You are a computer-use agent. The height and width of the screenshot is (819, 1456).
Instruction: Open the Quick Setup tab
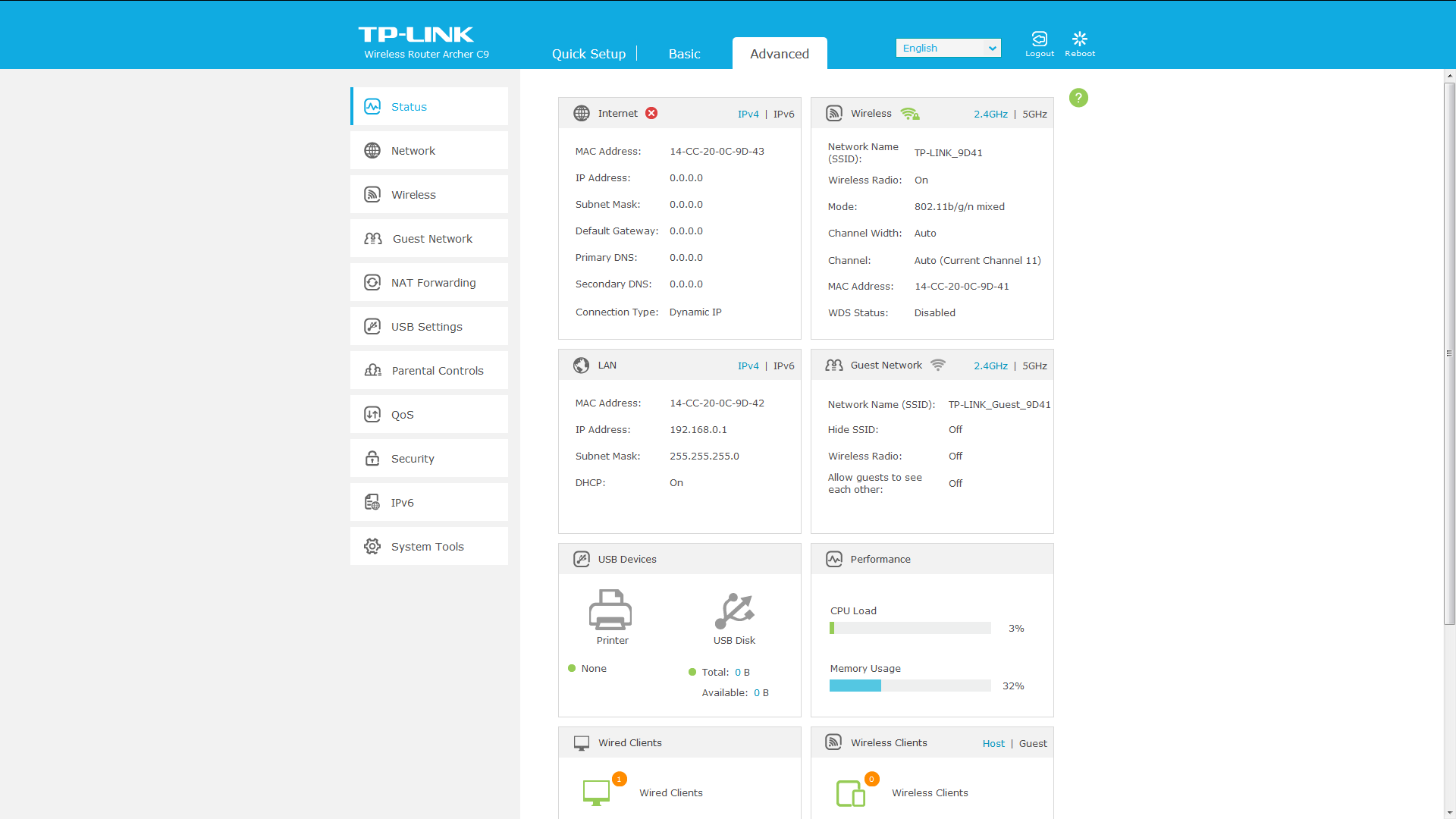click(x=588, y=54)
